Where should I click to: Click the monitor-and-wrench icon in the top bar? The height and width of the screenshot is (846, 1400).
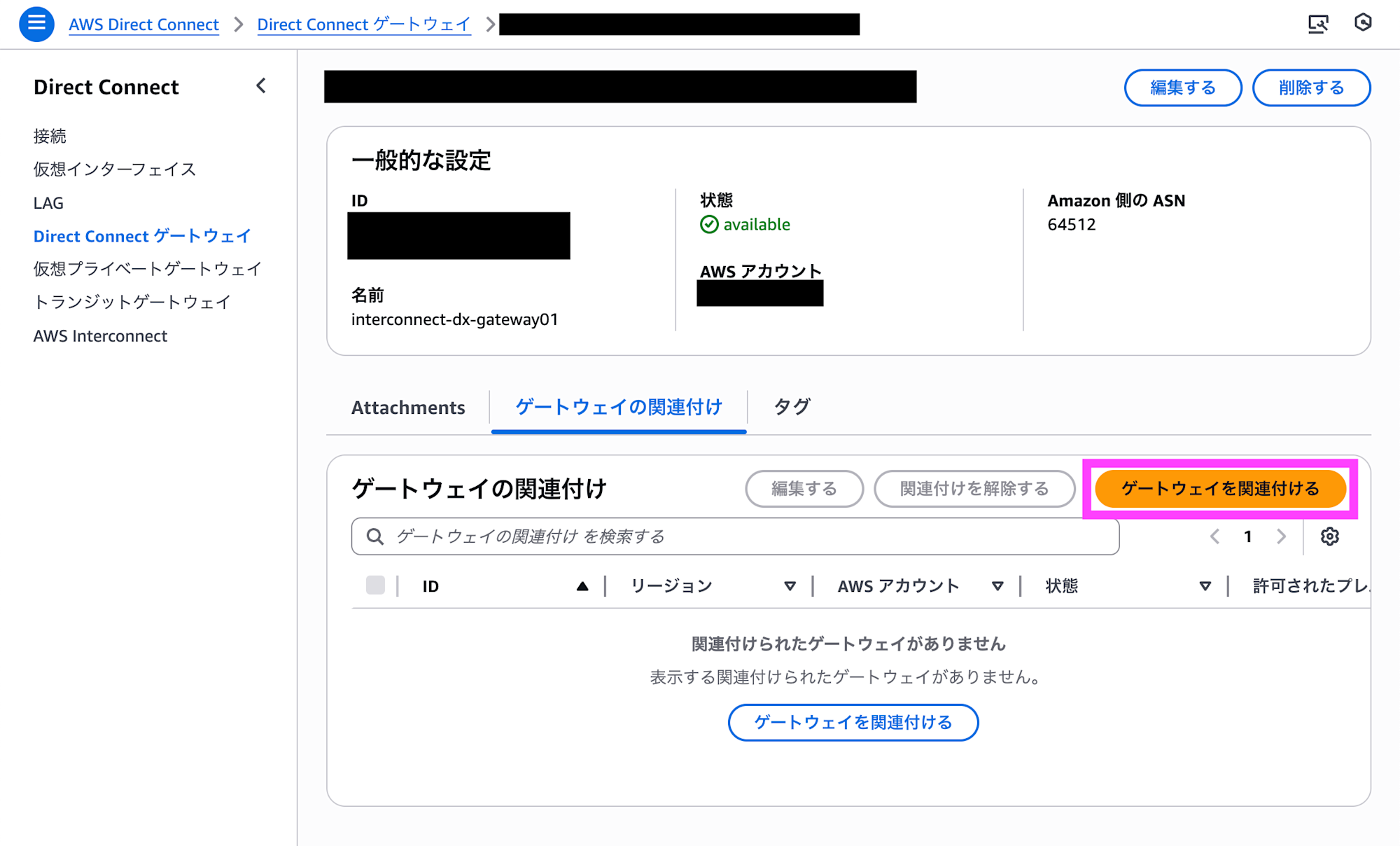point(1319,23)
